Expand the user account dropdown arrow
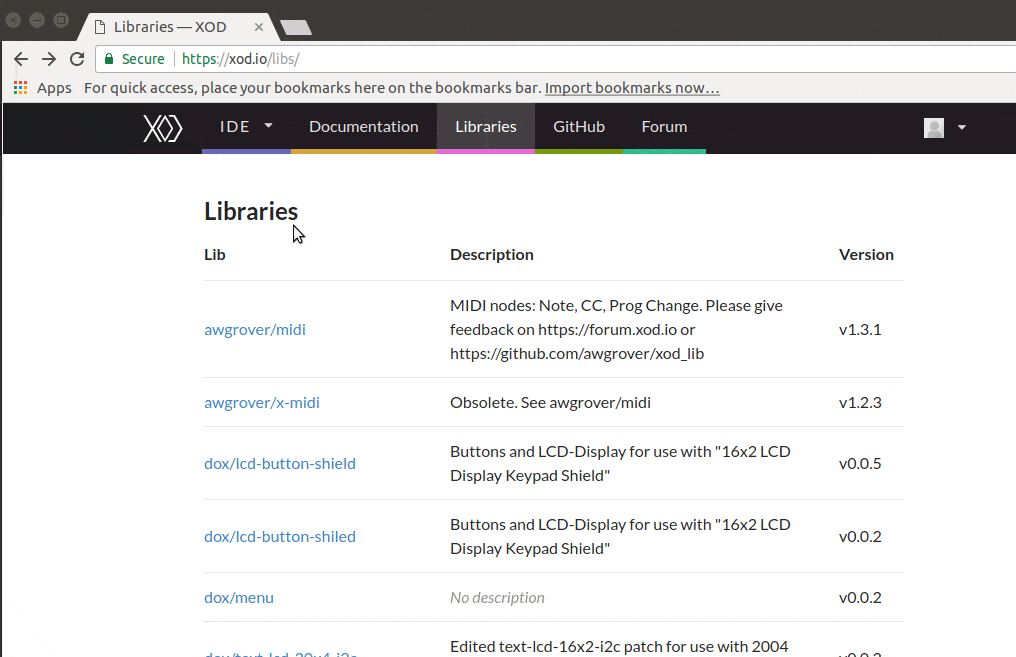1016x657 pixels. pyautogui.click(x=962, y=128)
